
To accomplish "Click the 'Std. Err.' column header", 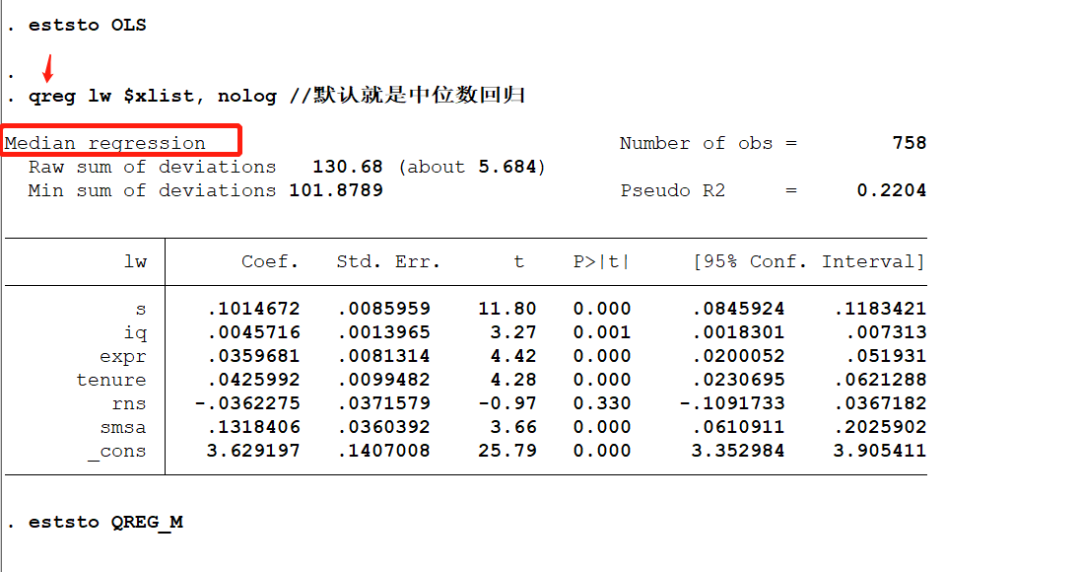I will pyautogui.click(x=388, y=262).
